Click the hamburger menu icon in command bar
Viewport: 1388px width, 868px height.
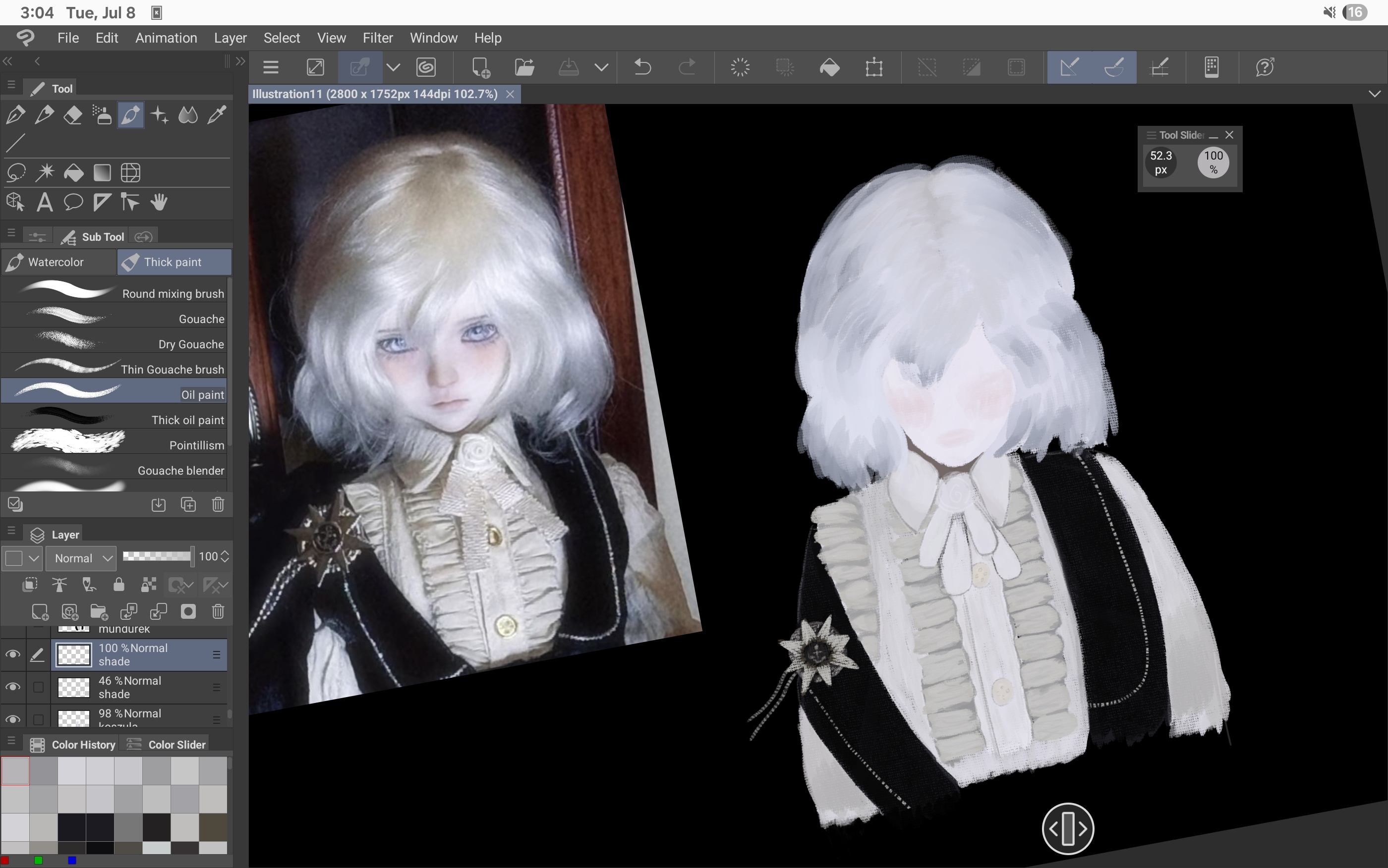click(271, 67)
